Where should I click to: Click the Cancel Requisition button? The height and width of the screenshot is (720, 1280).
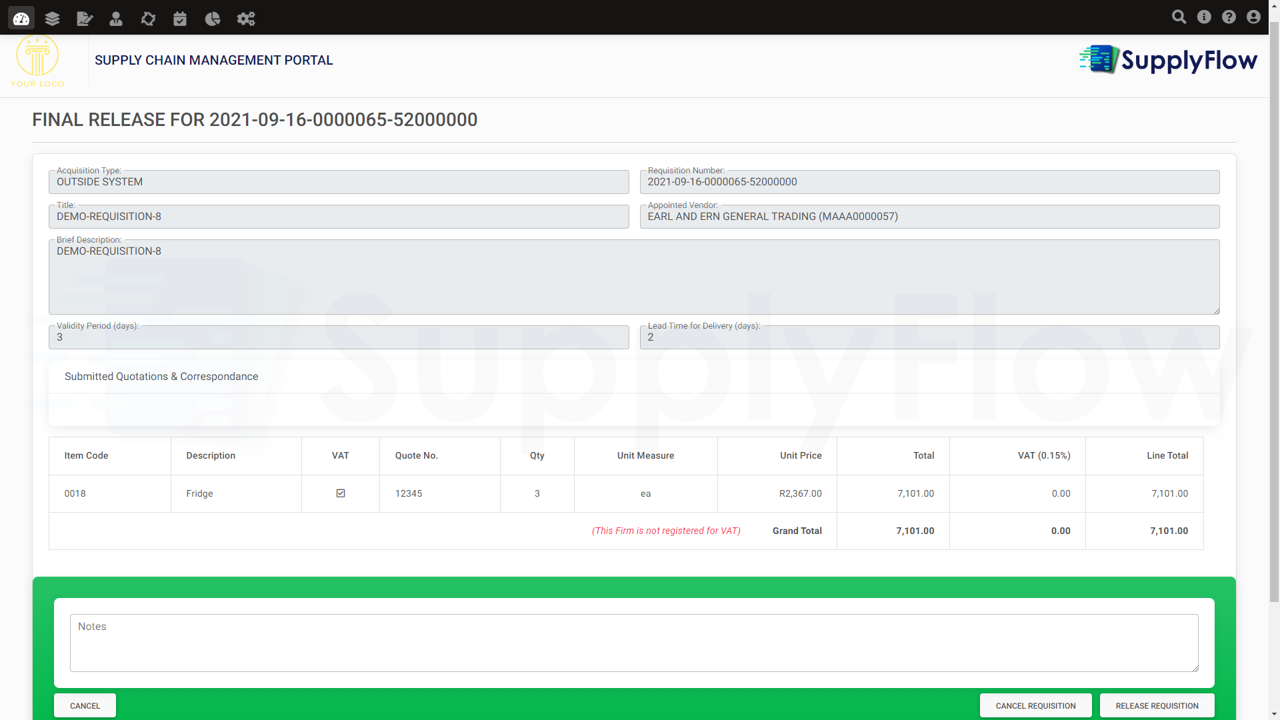pos(1035,705)
